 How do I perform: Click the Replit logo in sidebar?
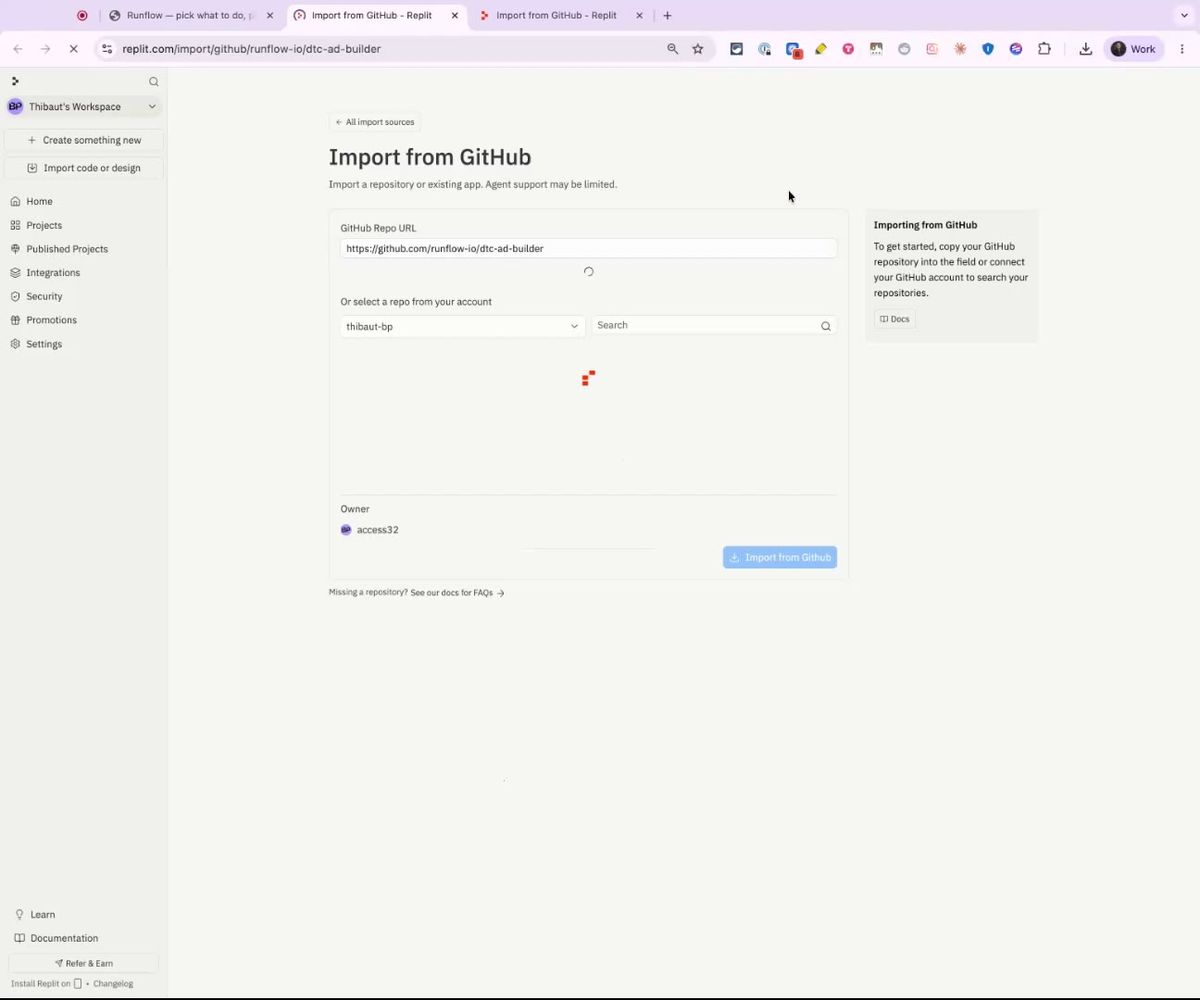coord(15,81)
